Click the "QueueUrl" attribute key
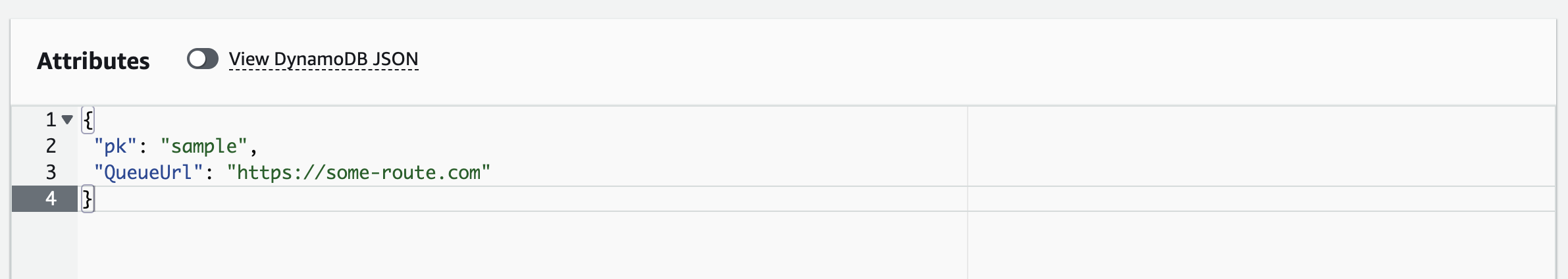1568x279 pixels. point(149,172)
